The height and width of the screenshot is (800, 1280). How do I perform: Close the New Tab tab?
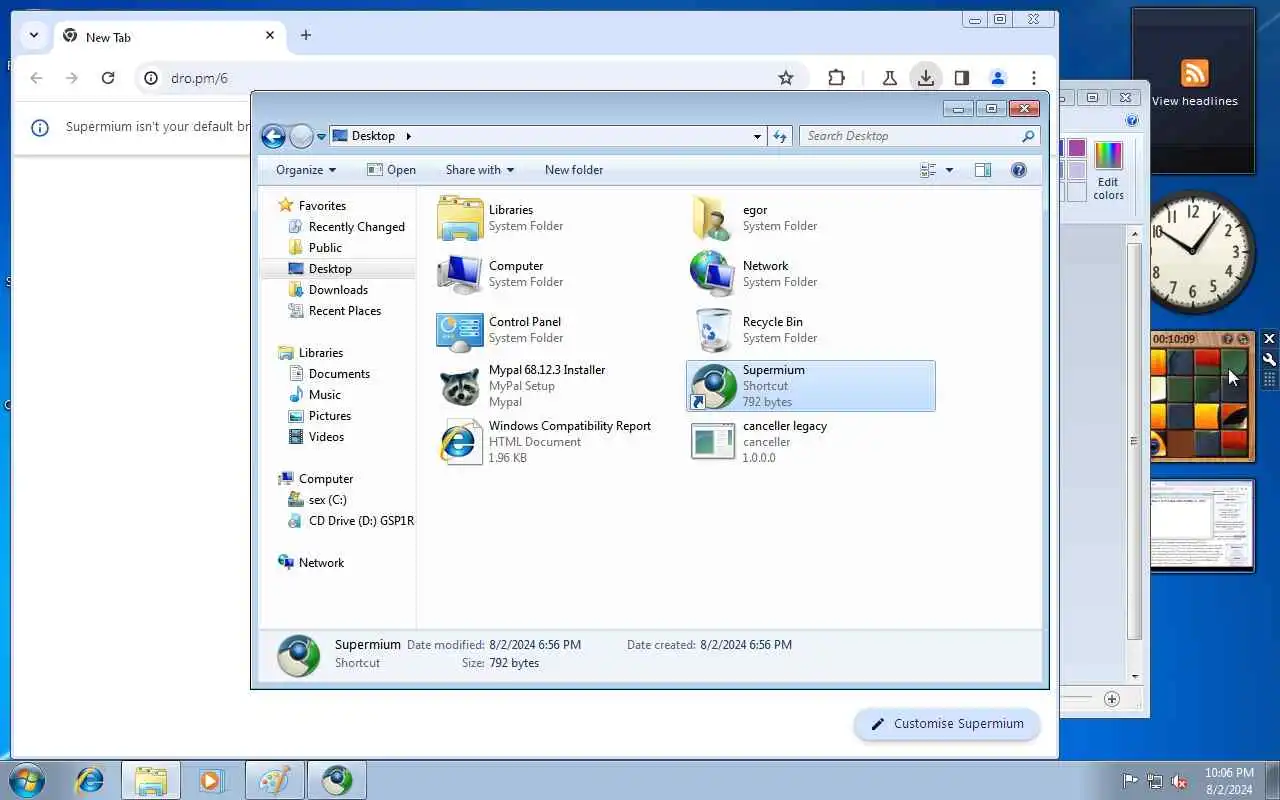pos(270,35)
